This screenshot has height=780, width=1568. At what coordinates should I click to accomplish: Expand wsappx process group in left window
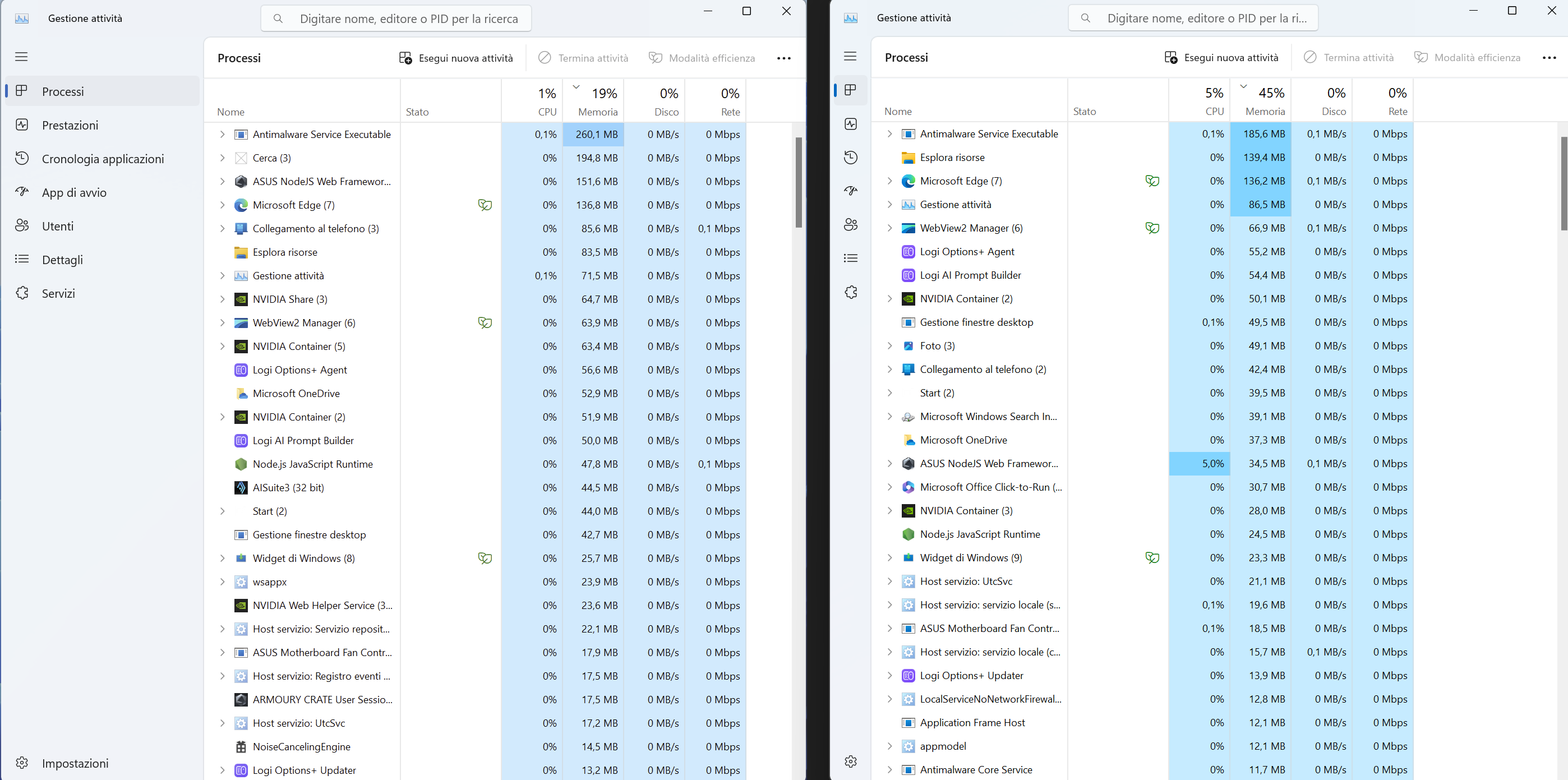(222, 581)
